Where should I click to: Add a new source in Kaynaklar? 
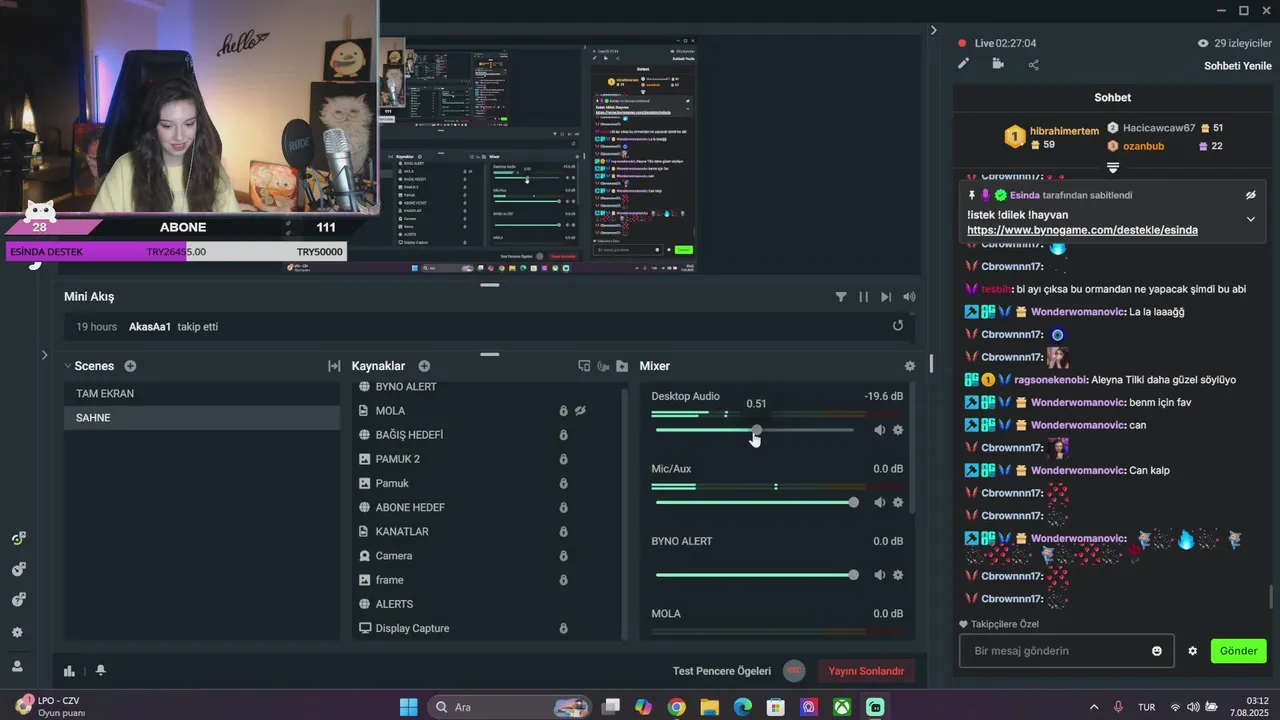pyautogui.click(x=424, y=366)
